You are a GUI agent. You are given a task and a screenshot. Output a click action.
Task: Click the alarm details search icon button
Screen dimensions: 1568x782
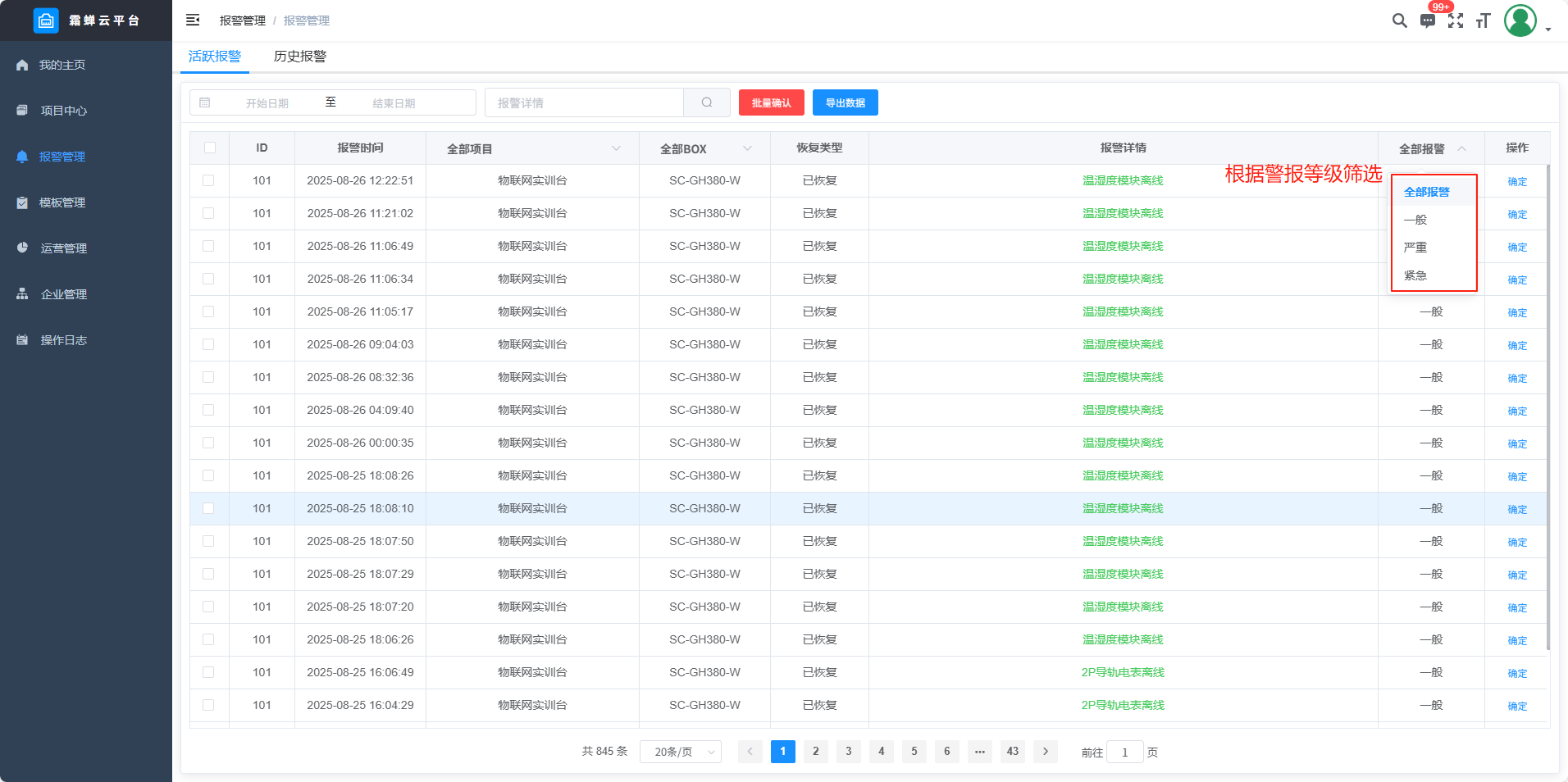click(x=707, y=103)
